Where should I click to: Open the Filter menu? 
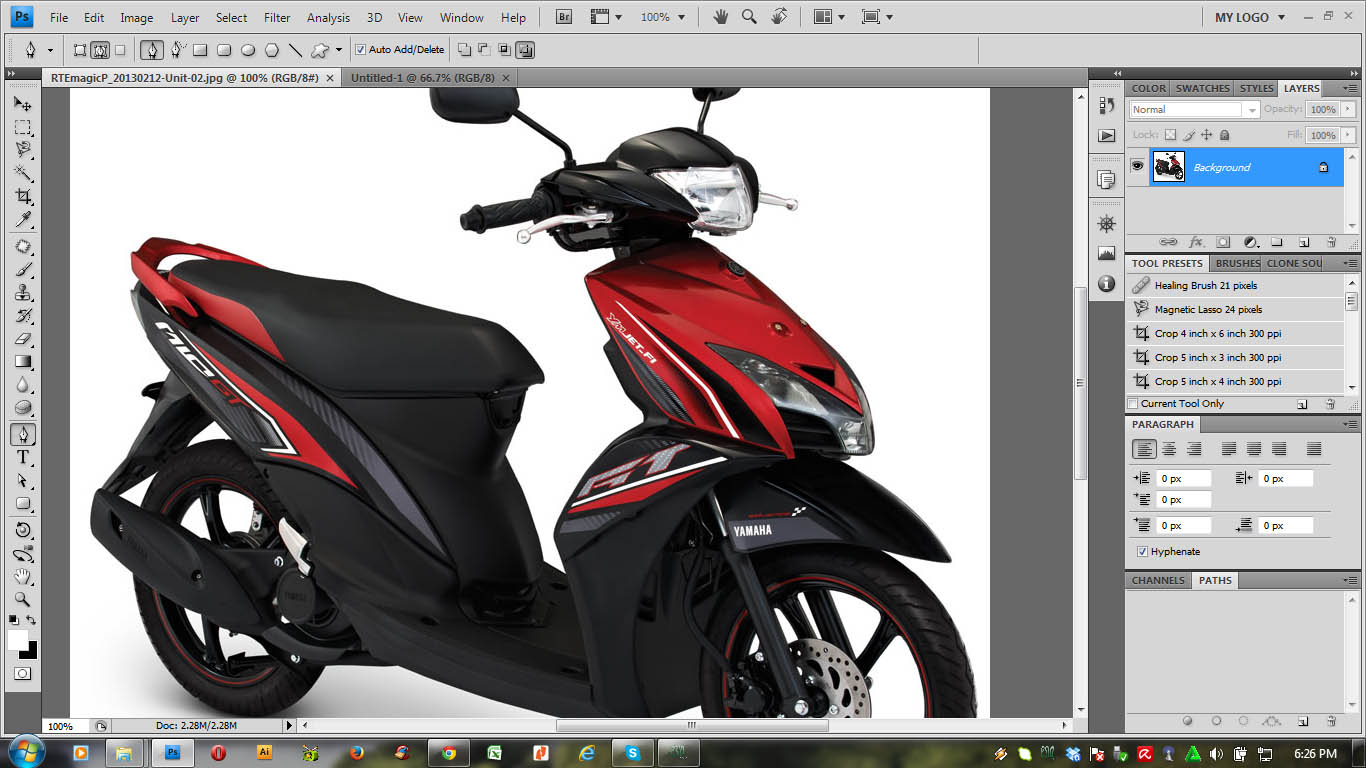(x=277, y=18)
